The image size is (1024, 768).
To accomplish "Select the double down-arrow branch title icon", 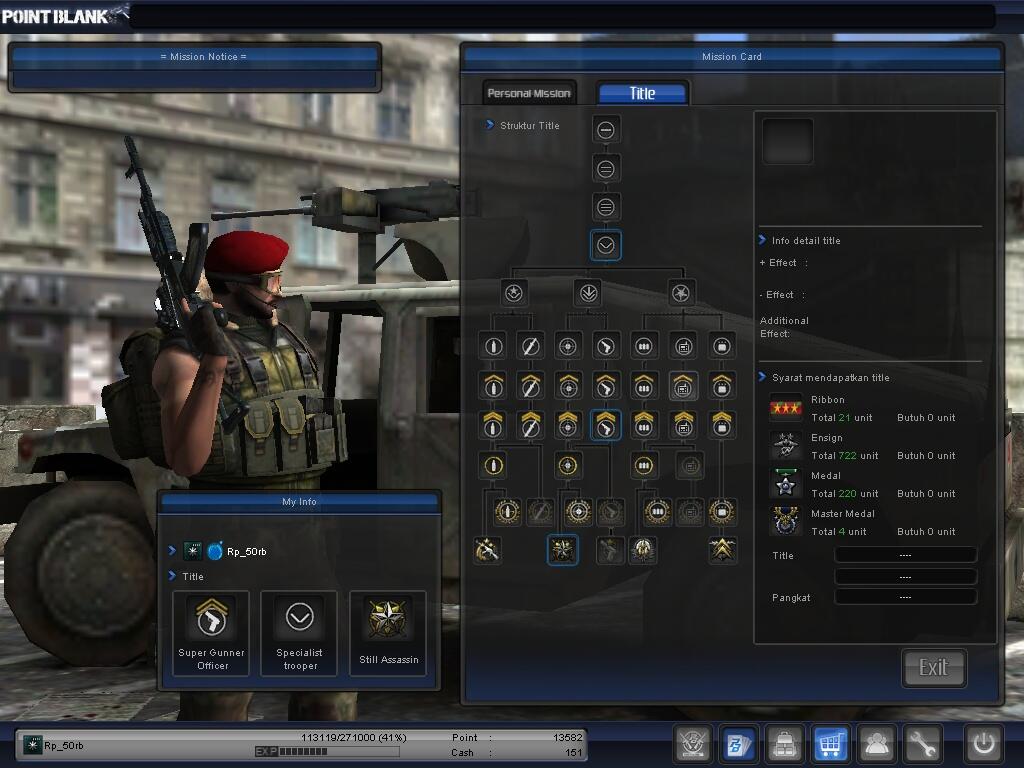I will 588,293.
